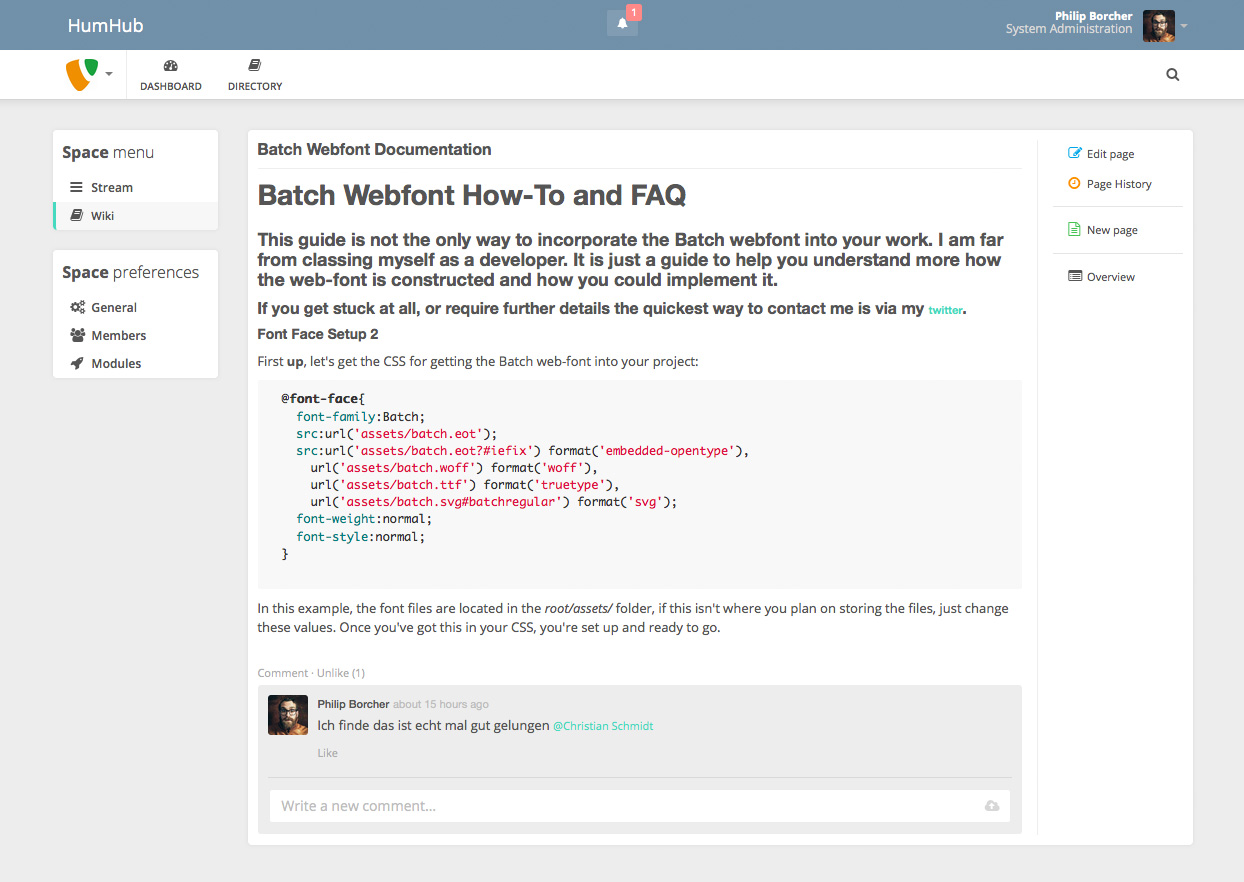
Task: Select Stream in the Space menu
Action: click(136, 187)
